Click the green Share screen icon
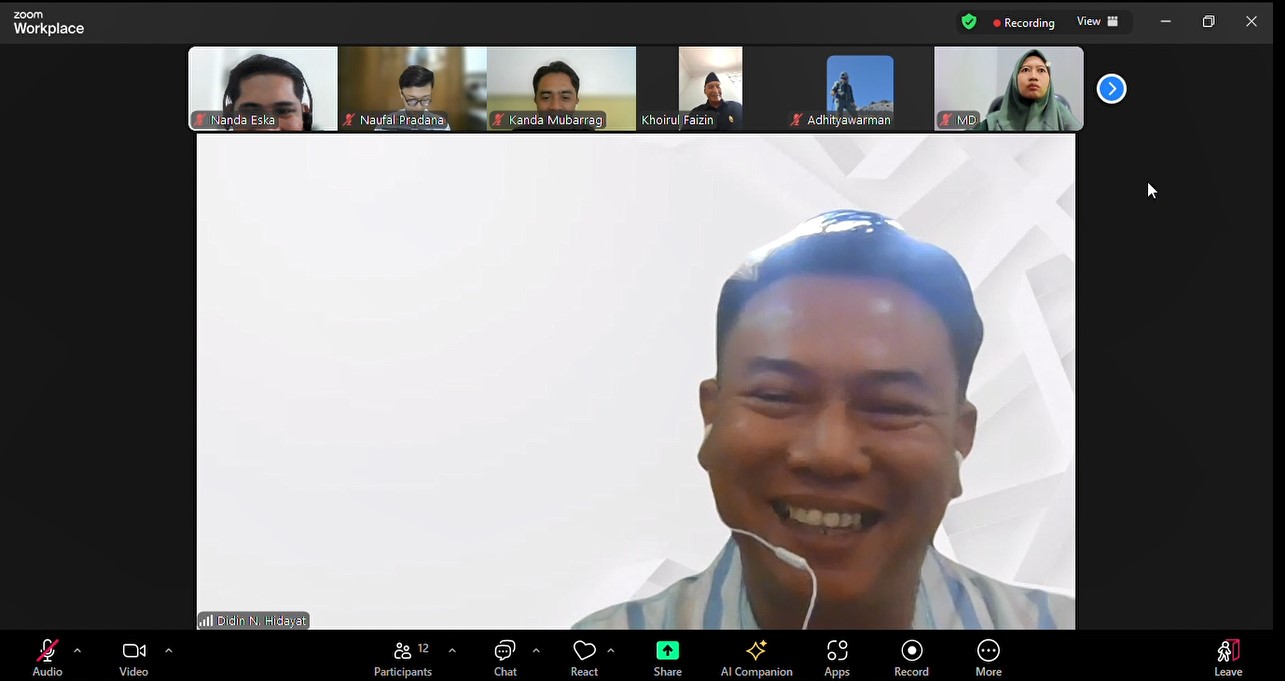Viewport: 1285px width, 681px height. [x=667, y=651]
